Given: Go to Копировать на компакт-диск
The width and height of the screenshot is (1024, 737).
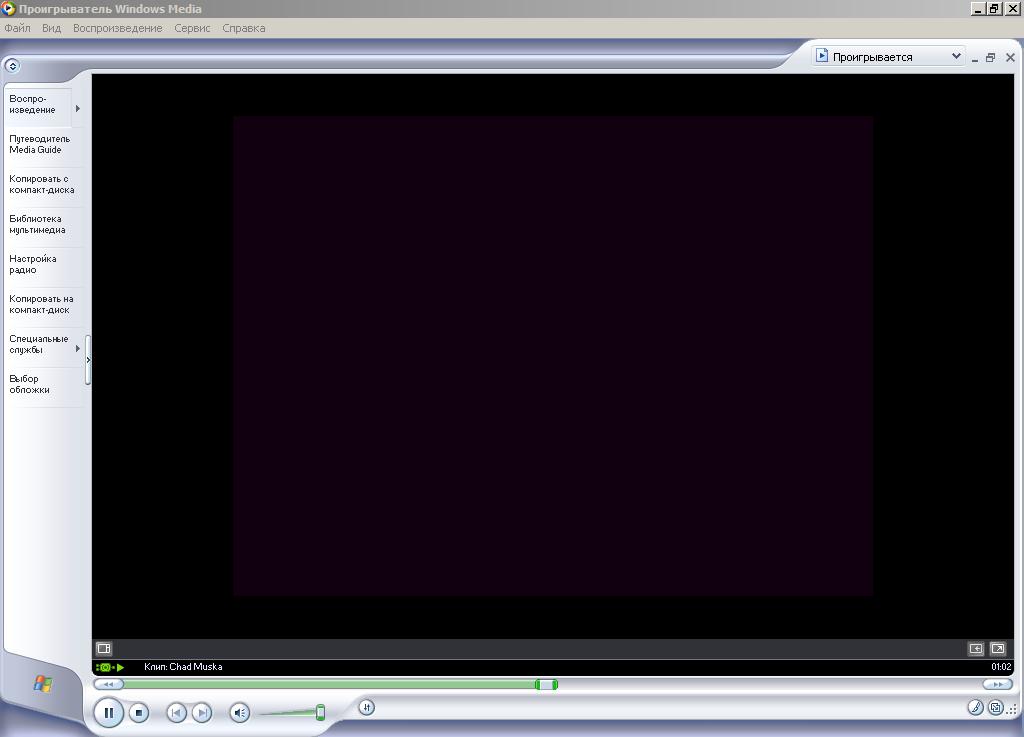Looking at the screenshot, I should pyautogui.click(x=44, y=304).
